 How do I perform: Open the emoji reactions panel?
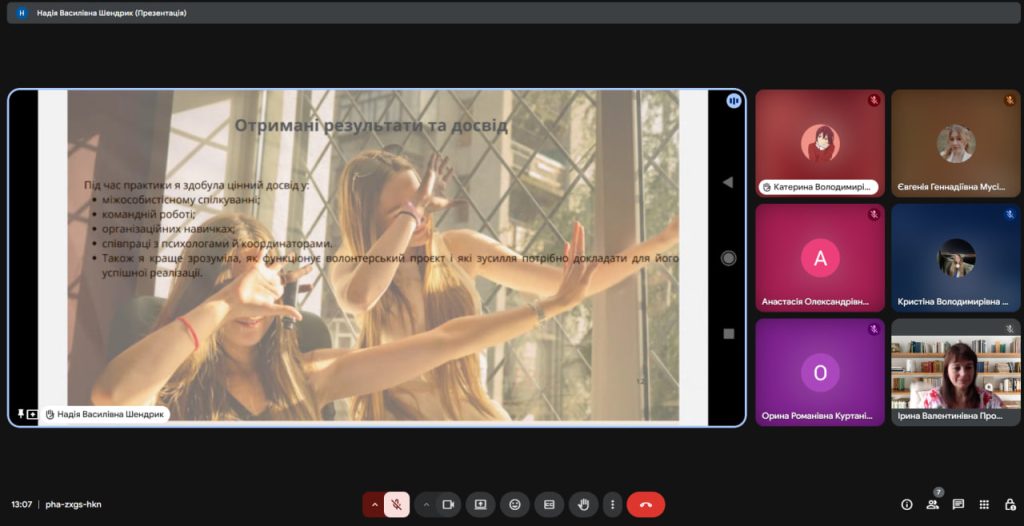515,505
